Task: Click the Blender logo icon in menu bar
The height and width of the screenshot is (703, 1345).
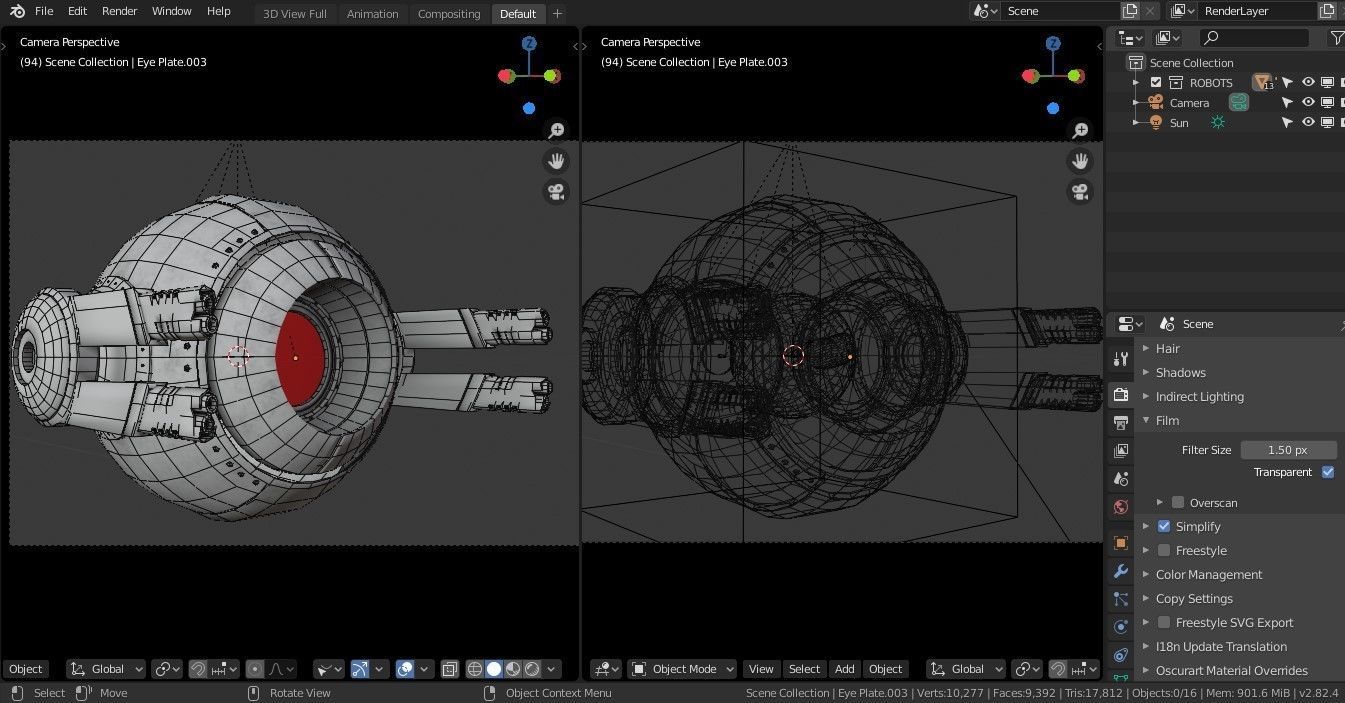Action: [17, 11]
